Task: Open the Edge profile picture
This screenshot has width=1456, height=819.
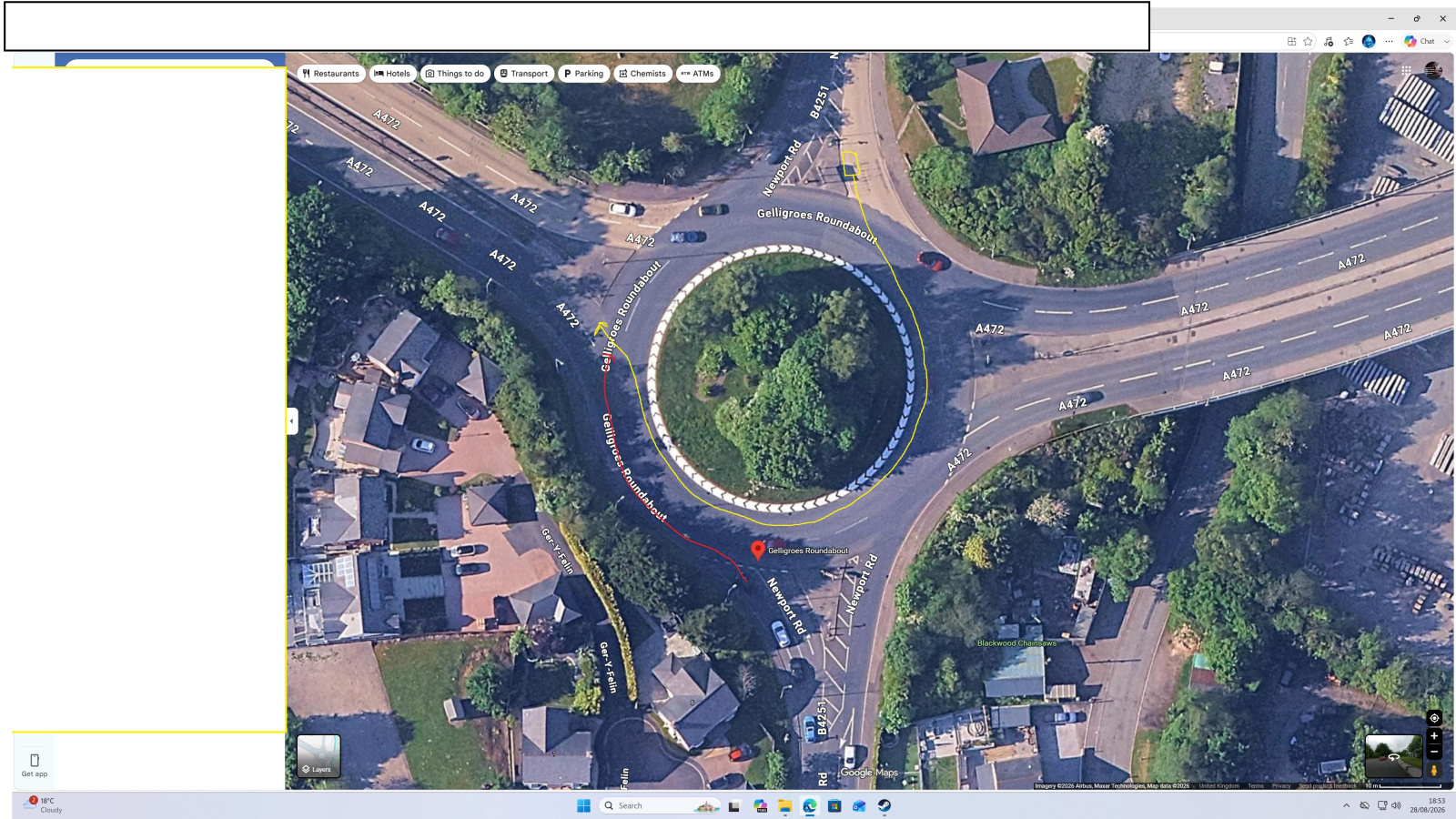Action: click(1369, 41)
